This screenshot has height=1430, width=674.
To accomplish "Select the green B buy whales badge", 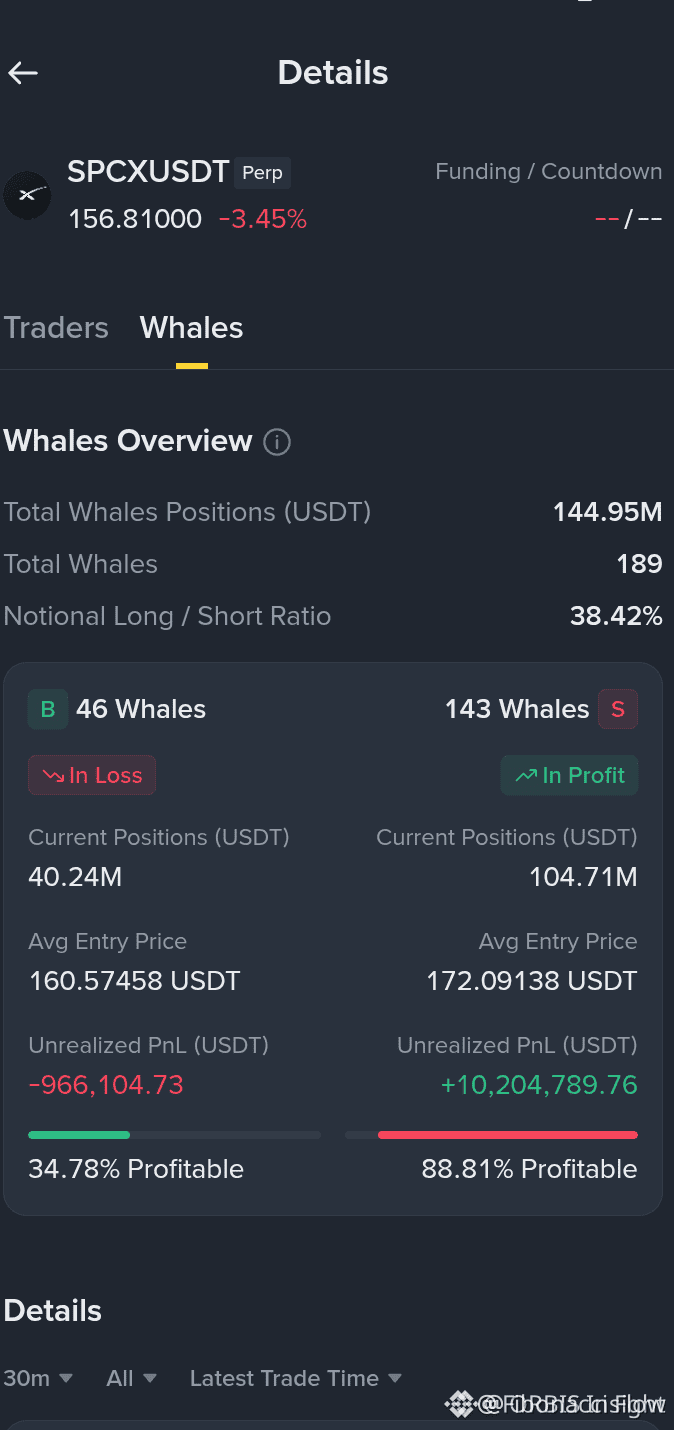I will click(x=47, y=709).
